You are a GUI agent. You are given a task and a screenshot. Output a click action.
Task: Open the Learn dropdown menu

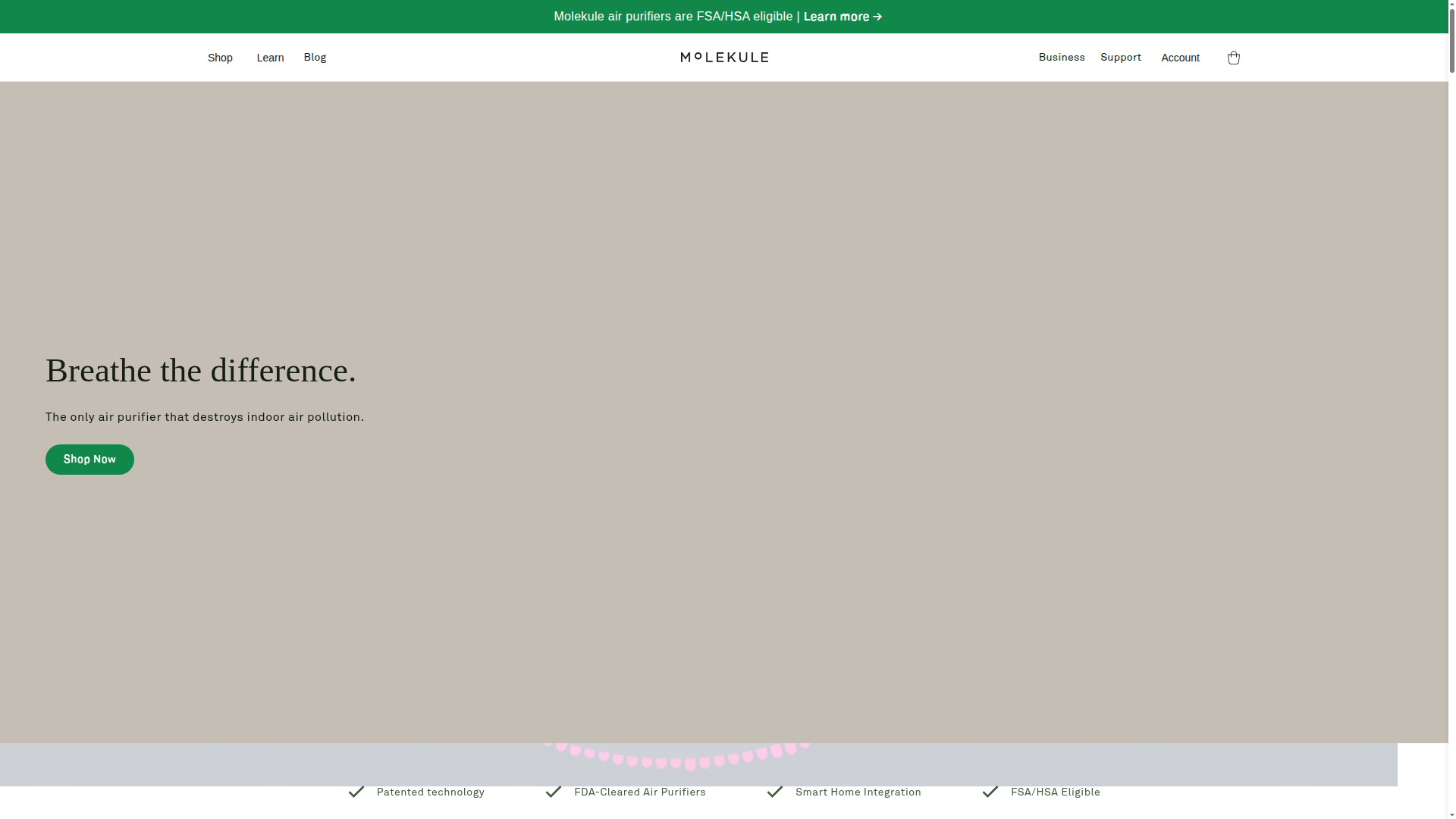pyautogui.click(x=270, y=58)
